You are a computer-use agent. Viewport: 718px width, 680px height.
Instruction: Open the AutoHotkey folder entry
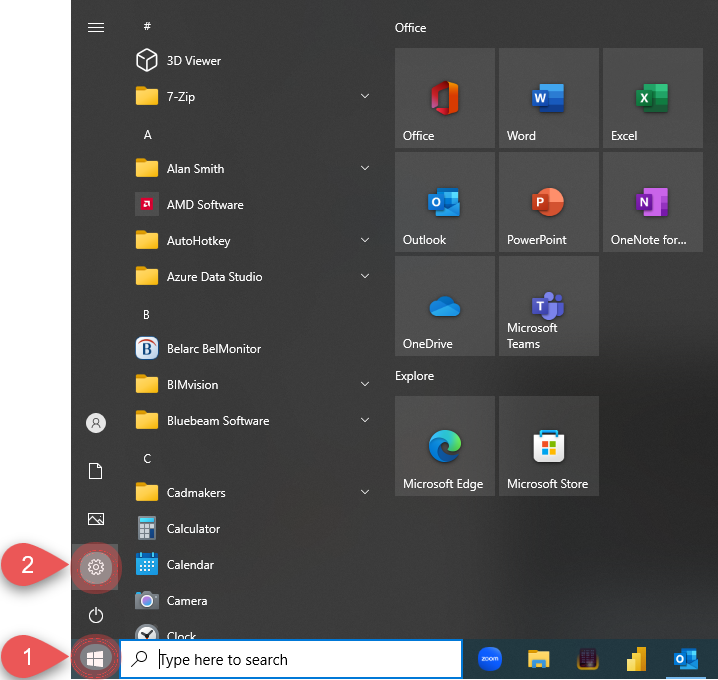tap(254, 240)
